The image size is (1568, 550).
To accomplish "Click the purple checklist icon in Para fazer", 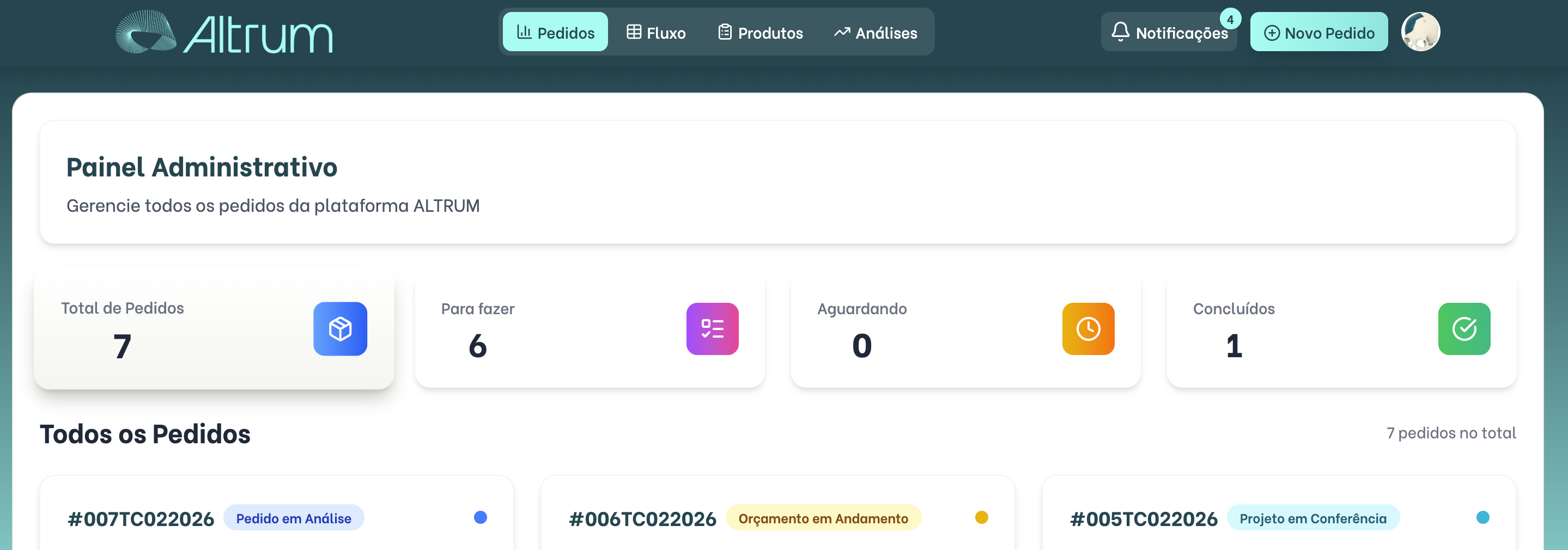I will (x=712, y=328).
